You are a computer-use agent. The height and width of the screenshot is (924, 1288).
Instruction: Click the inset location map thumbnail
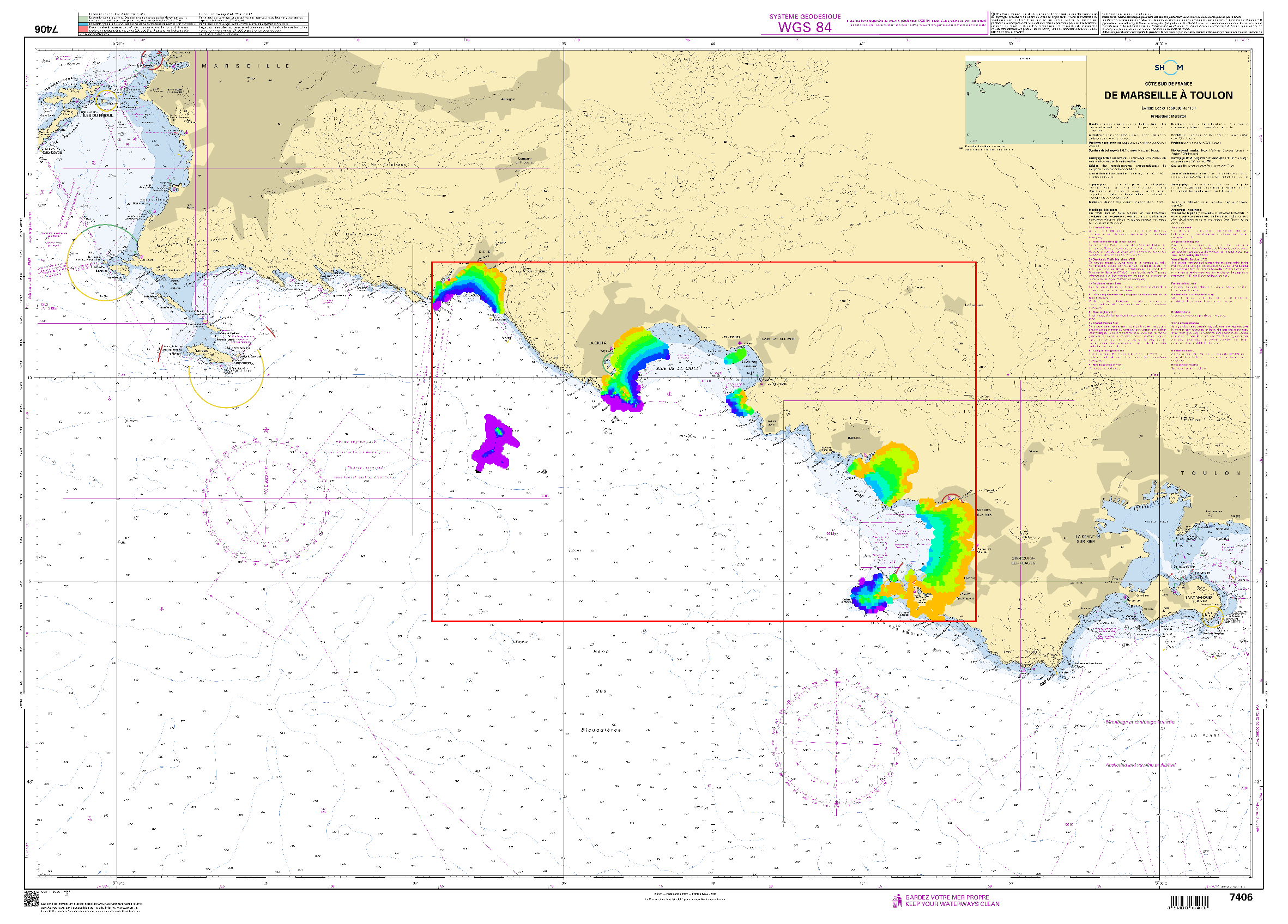(x=1025, y=101)
